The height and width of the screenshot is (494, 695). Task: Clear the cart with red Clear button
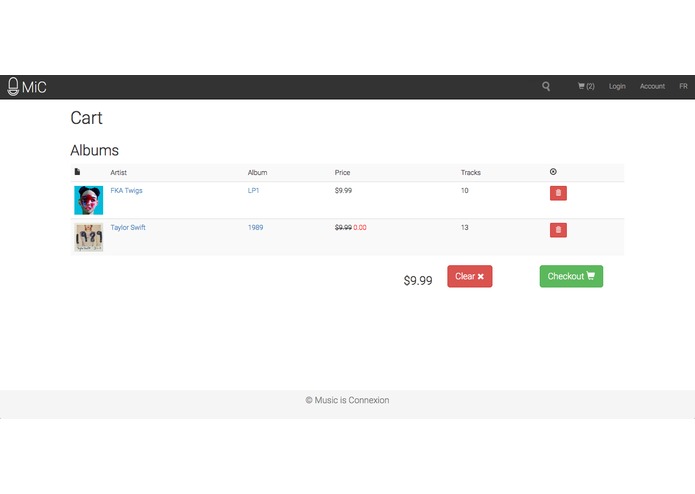point(469,276)
